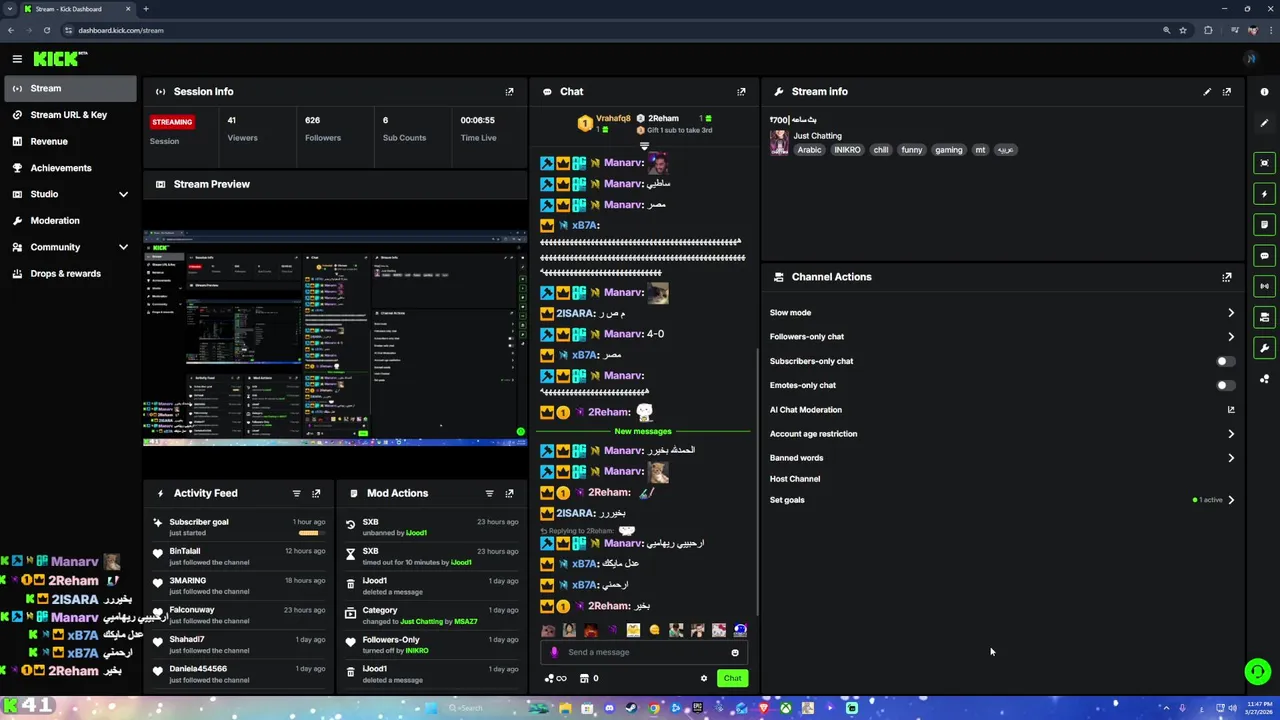The width and height of the screenshot is (1280, 720).
Task: Go to Revenue page
Action: (69, 141)
